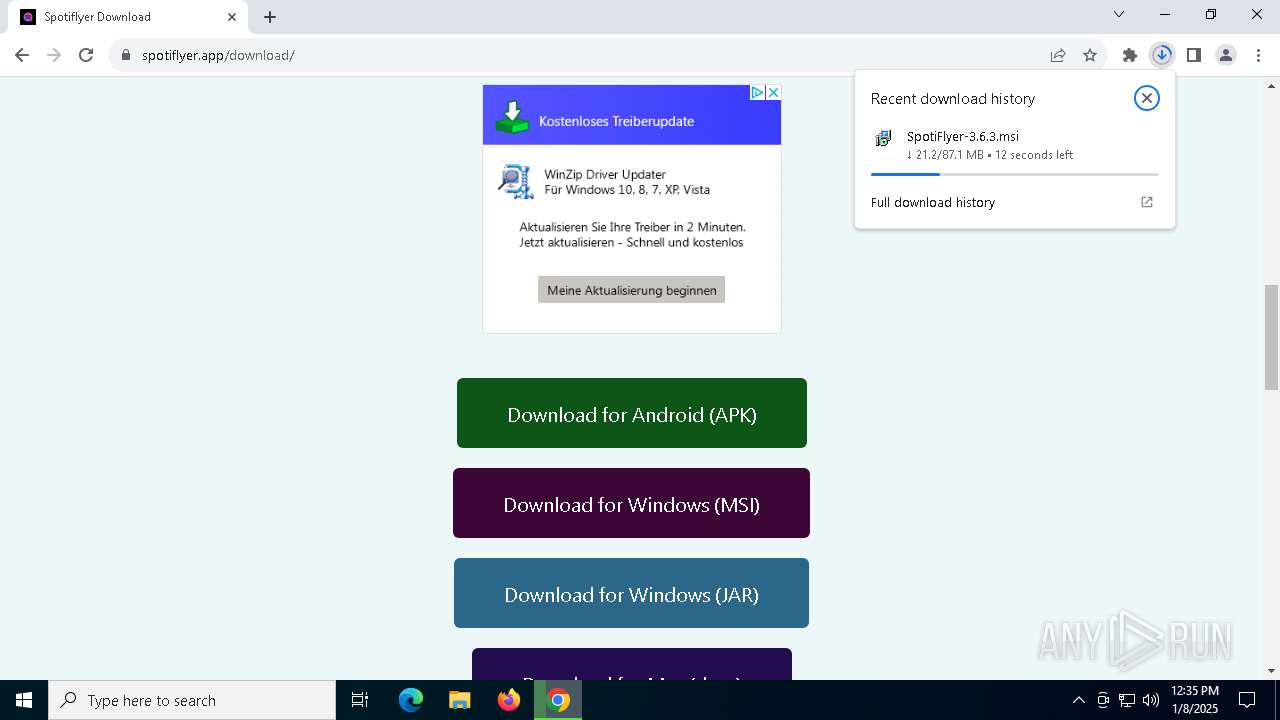Image resolution: width=1280 pixels, height=720 pixels.
Task: Open Task View on taskbar
Action: click(360, 700)
